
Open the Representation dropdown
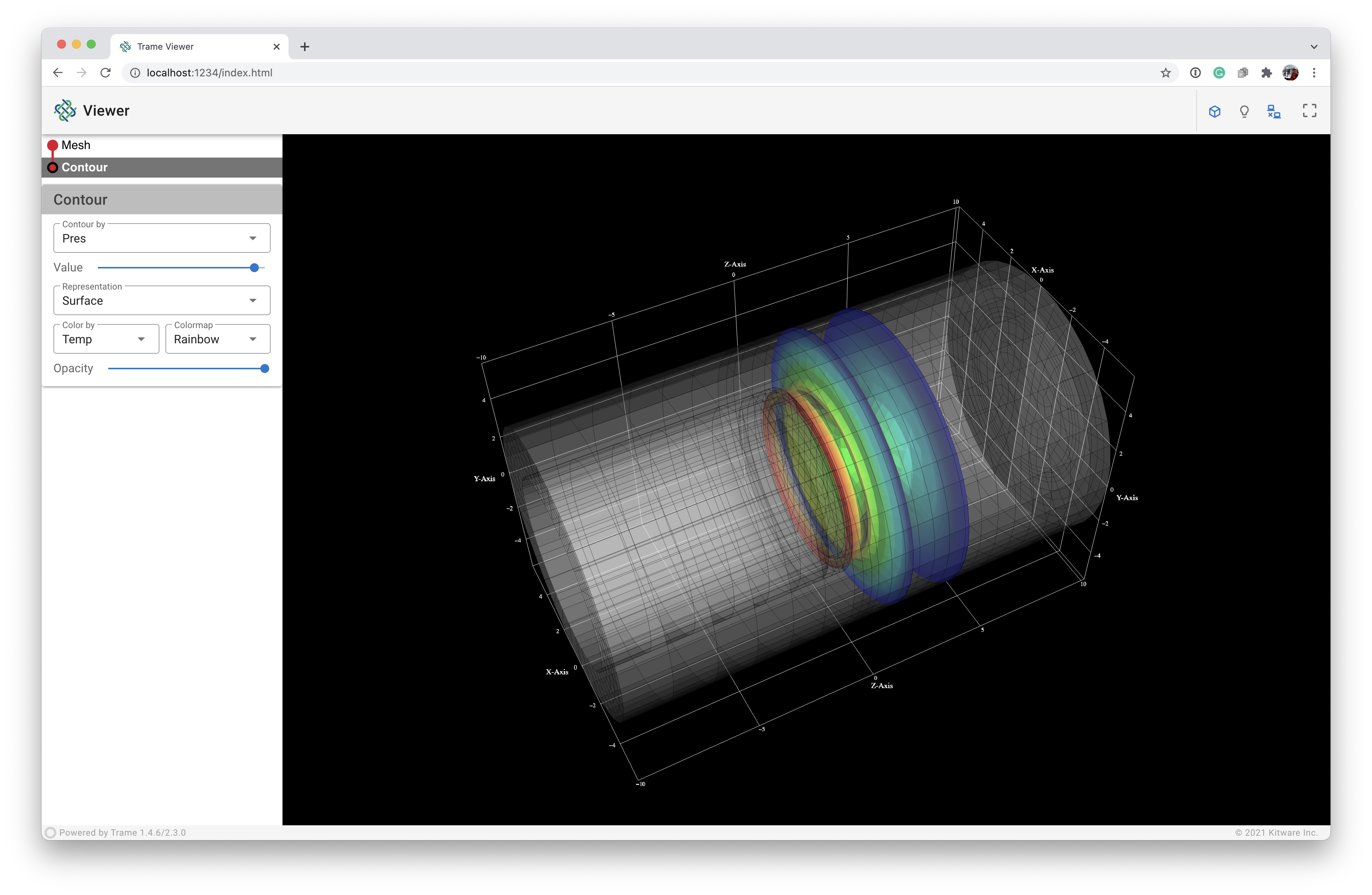point(162,300)
